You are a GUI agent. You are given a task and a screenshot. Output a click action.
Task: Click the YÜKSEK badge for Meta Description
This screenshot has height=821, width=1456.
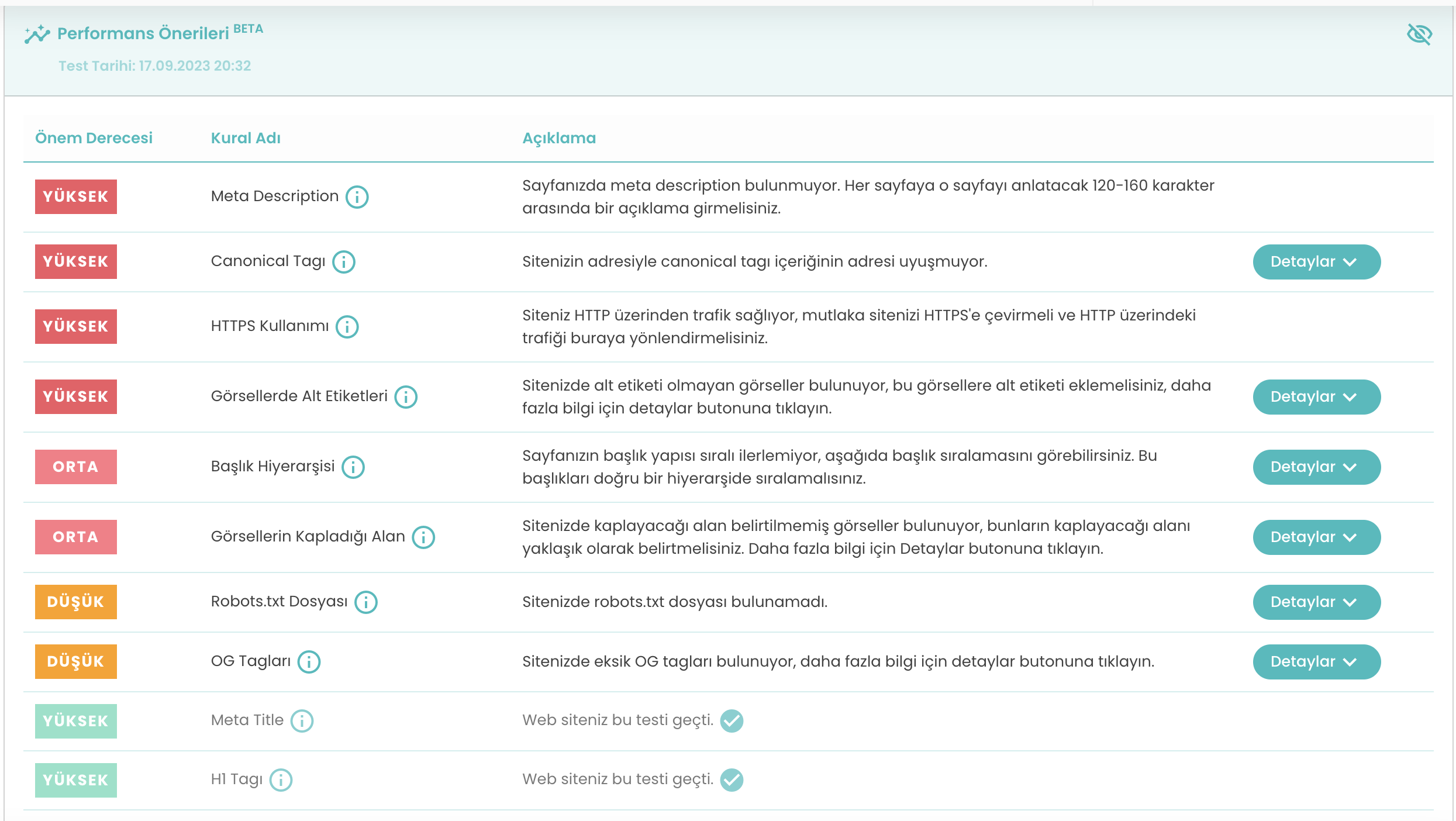point(76,196)
